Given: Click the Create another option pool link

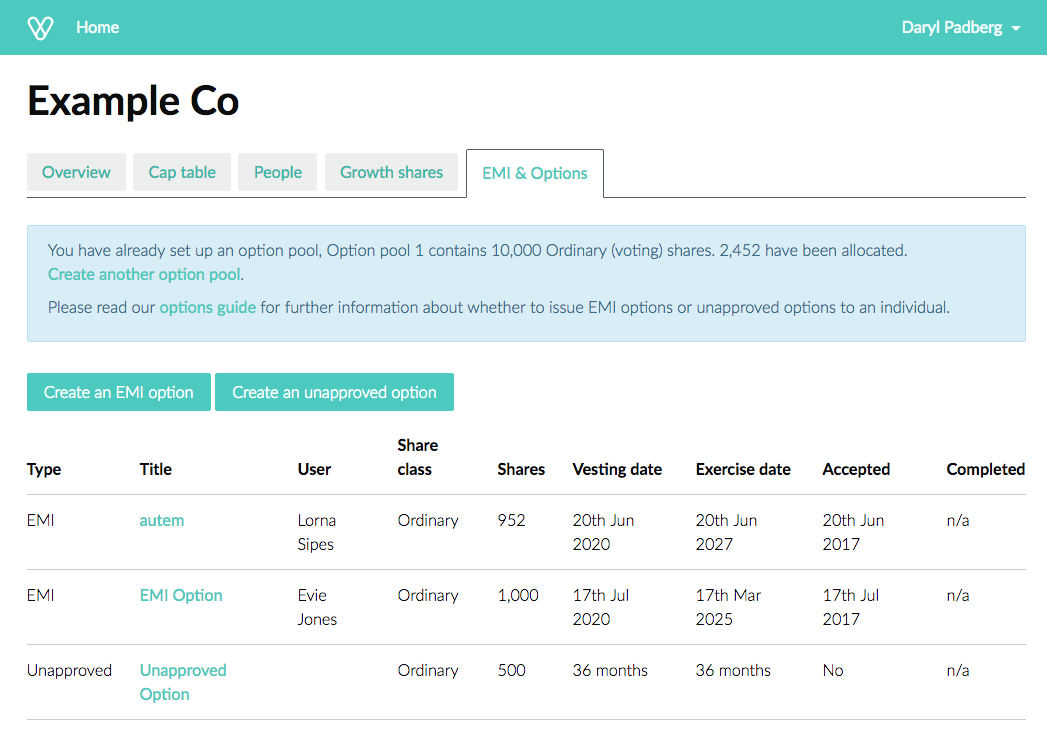Looking at the screenshot, I should point(144,274).
